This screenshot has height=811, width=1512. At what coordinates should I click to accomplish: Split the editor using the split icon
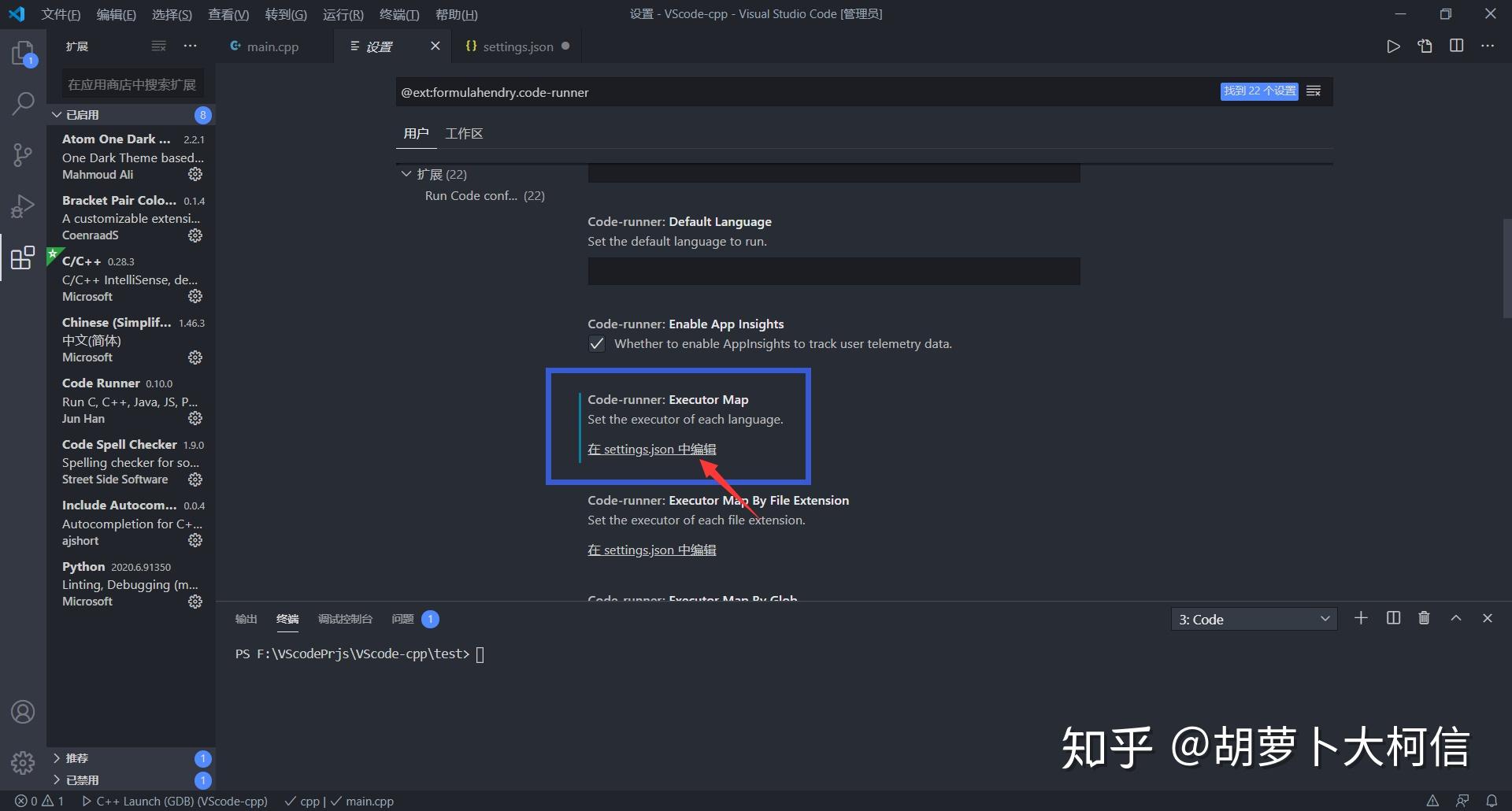point(1456,46)
